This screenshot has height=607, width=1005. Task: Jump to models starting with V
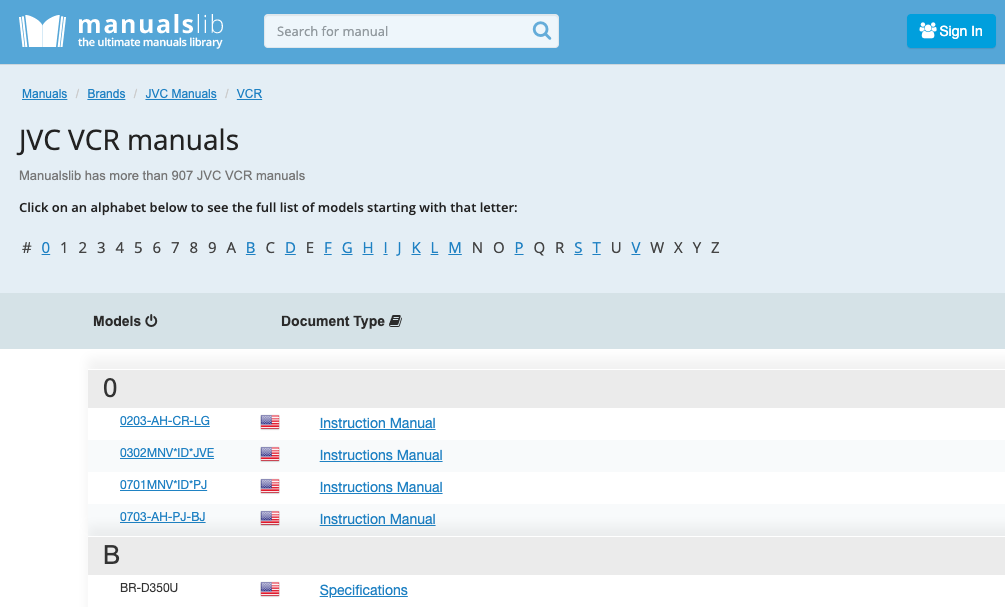pyautogui.click(x=635, y=247)
